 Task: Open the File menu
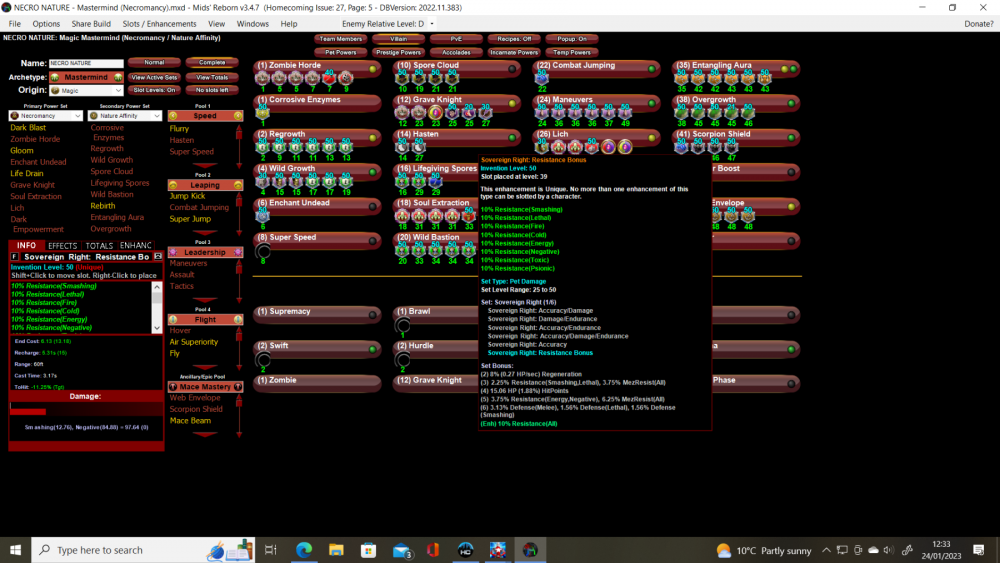point(15,24)
